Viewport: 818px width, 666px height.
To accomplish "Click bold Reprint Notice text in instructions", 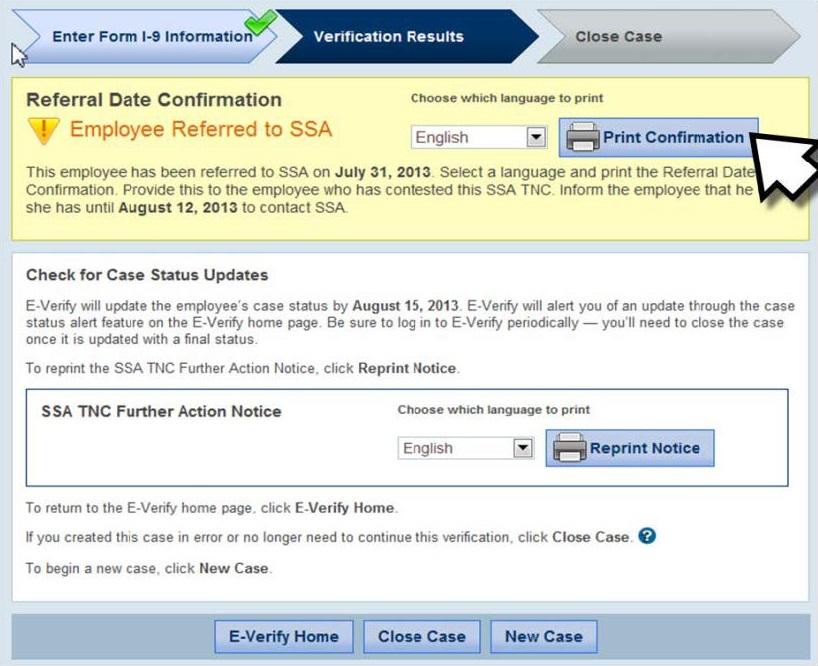I will (x=407, y=368).
